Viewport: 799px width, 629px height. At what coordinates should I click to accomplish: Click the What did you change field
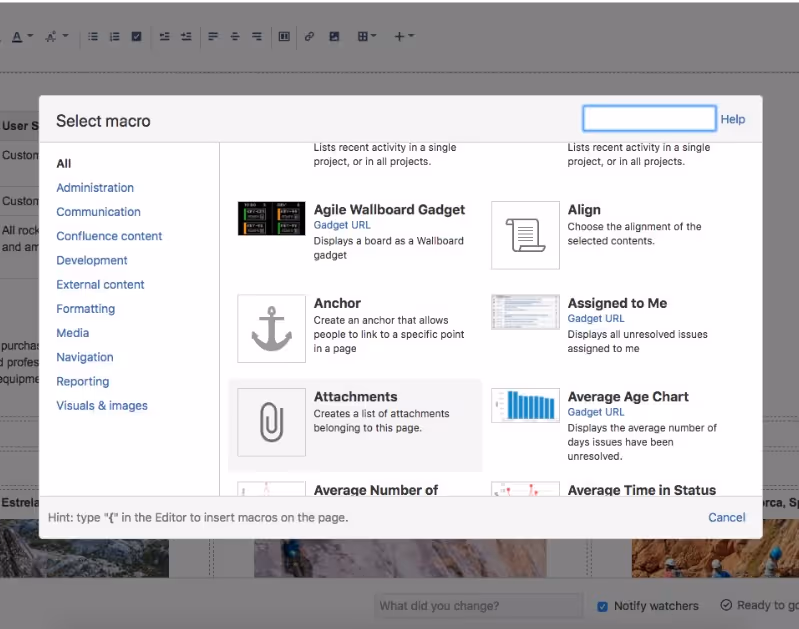478,606
